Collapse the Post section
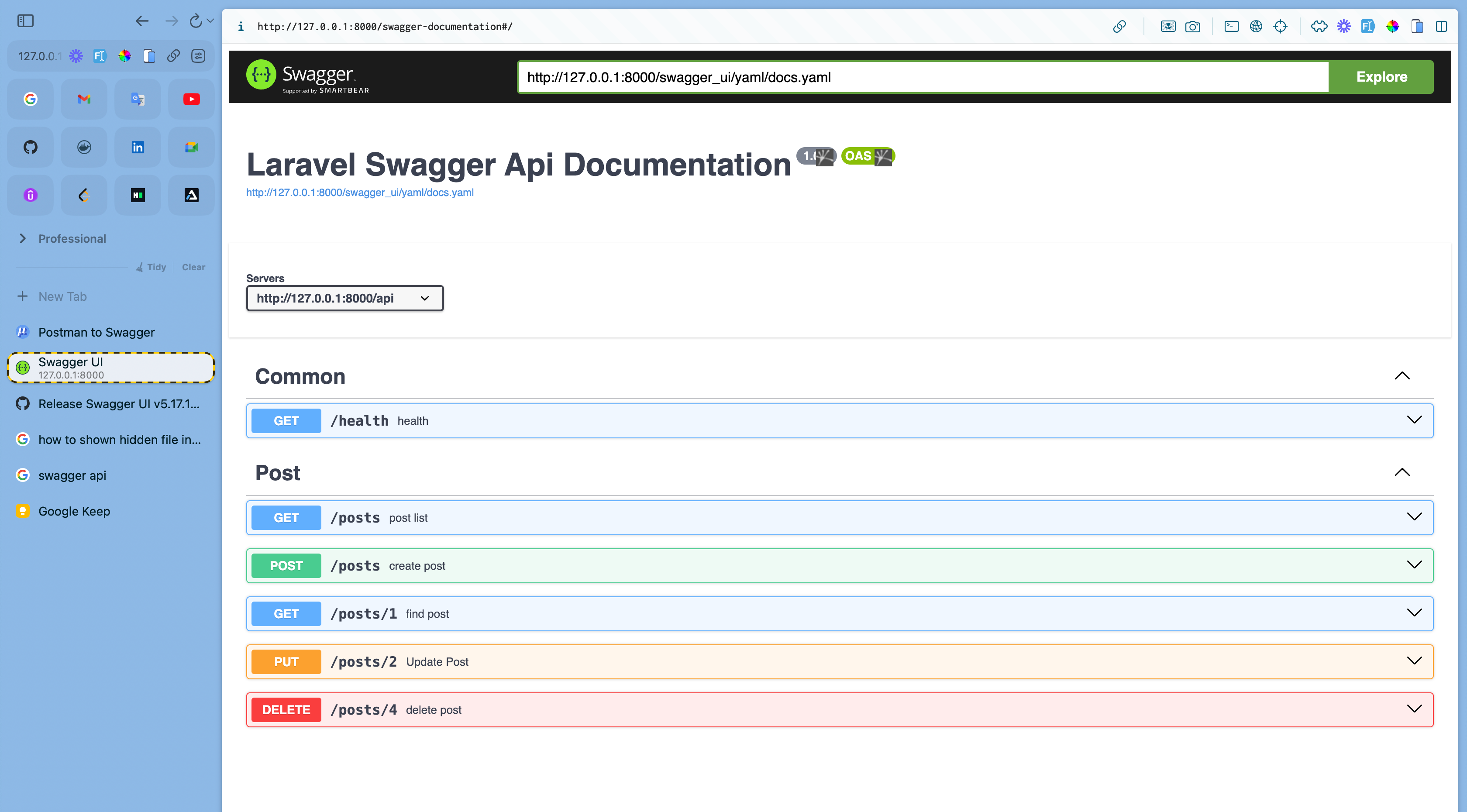This screenshot has height=812, width=1467. coord(1402,473)
